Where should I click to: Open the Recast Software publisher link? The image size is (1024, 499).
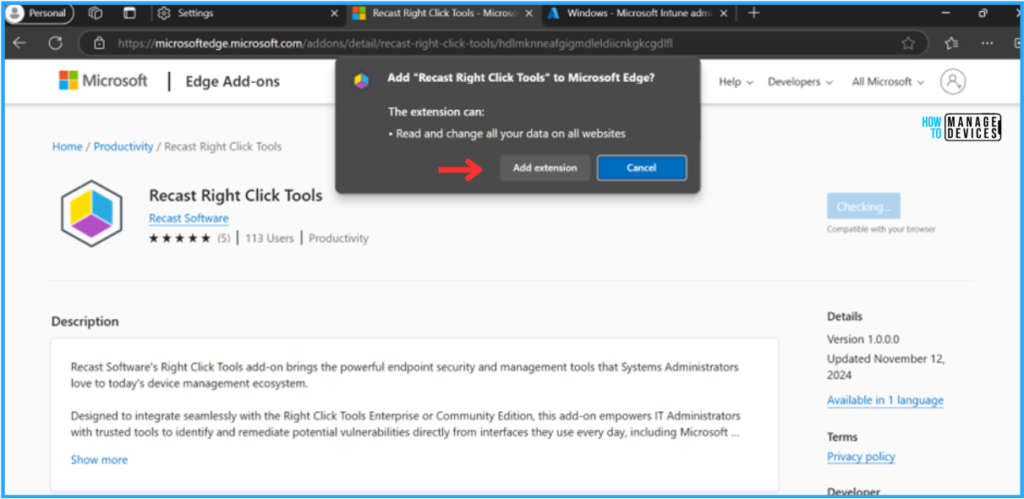pos(189,218)
